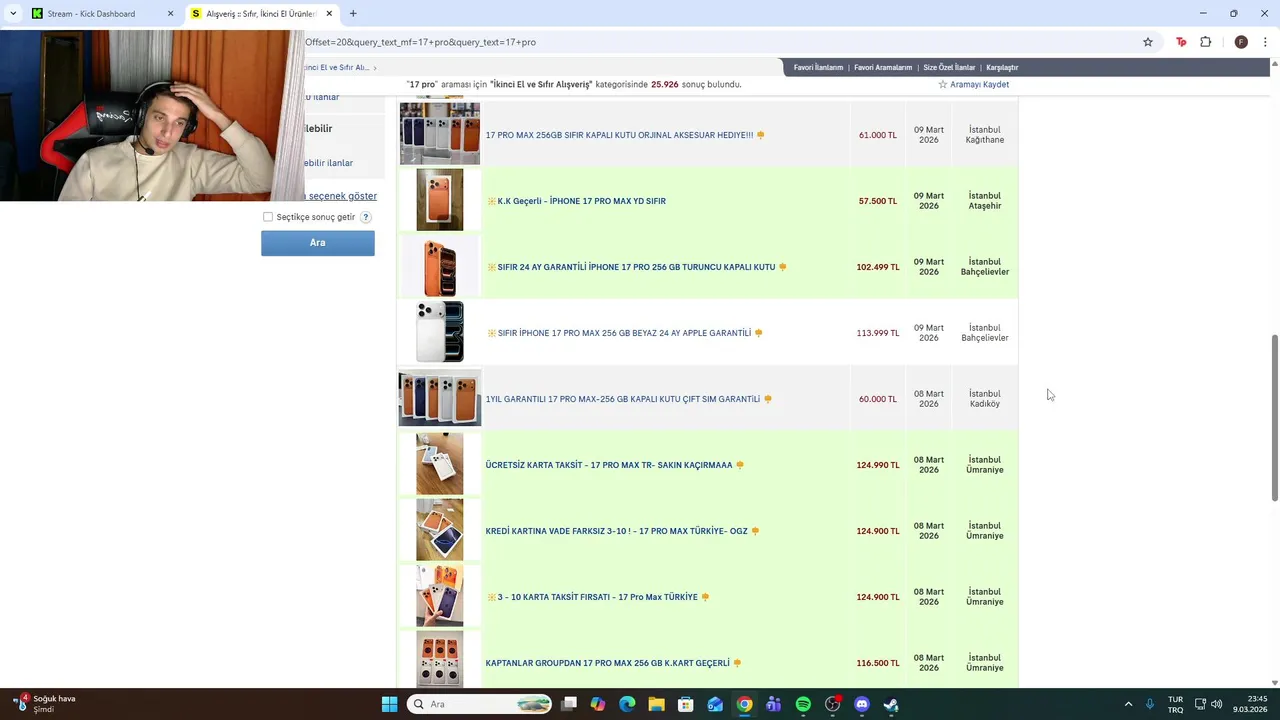
Task: Open Copilot from the taskbar
Action: 598,704
